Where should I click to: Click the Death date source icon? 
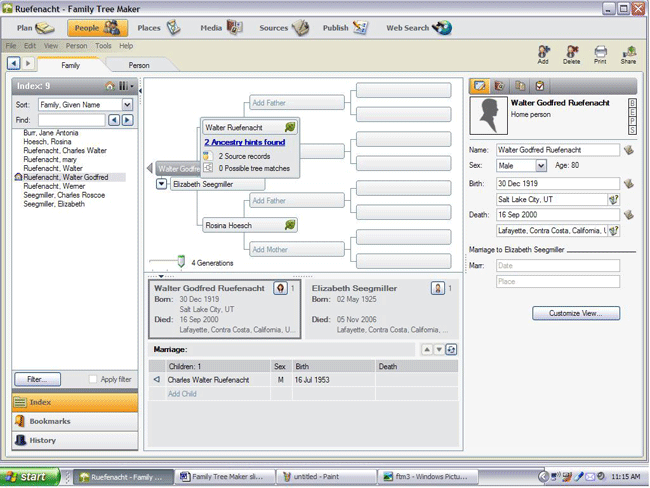629,214
